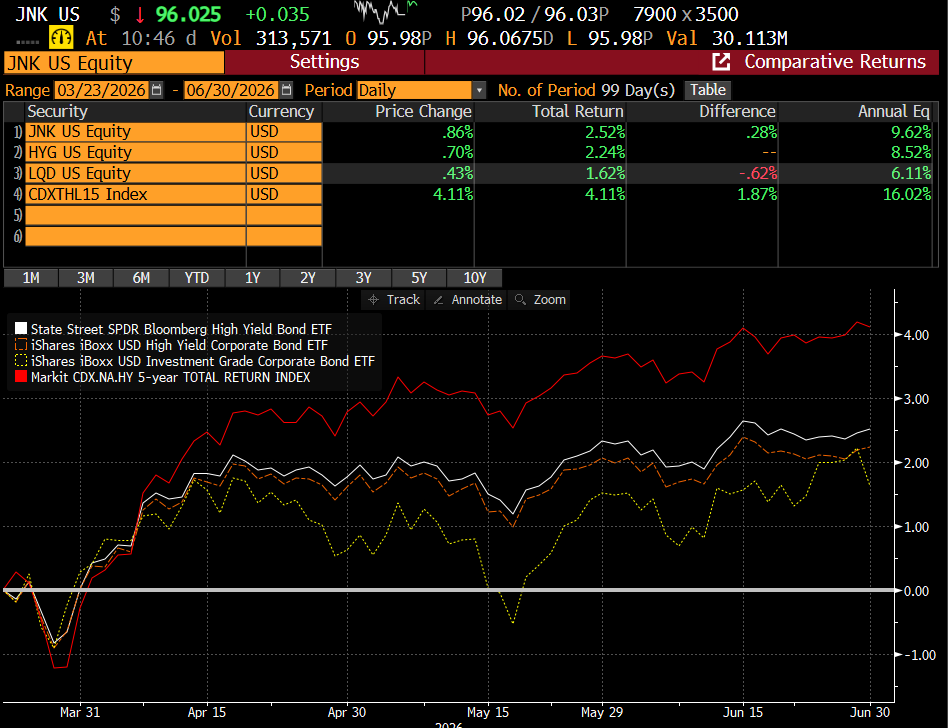Click the red down arrow by price
948x728 pixels.
tap(140, 15)
